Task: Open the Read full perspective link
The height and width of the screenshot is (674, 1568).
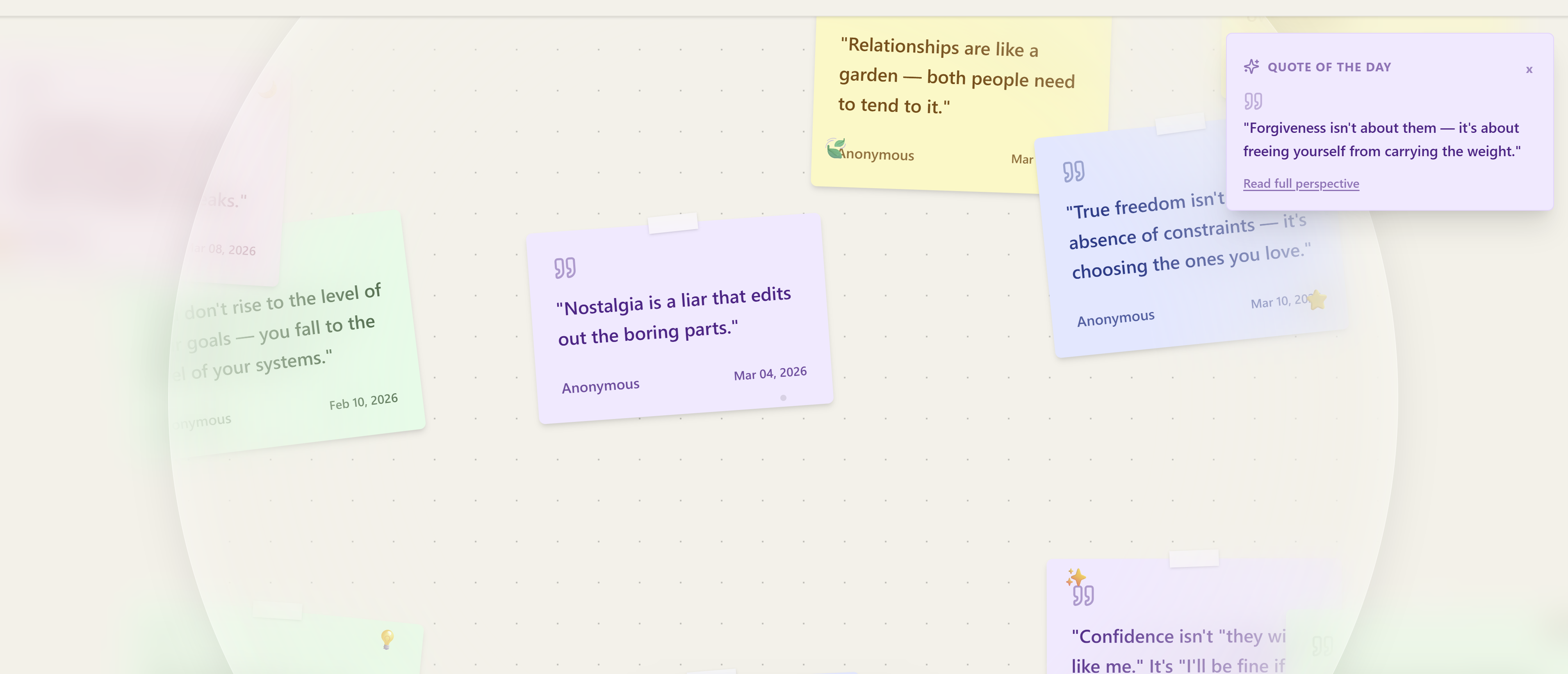Action: tap(1300, 183)
